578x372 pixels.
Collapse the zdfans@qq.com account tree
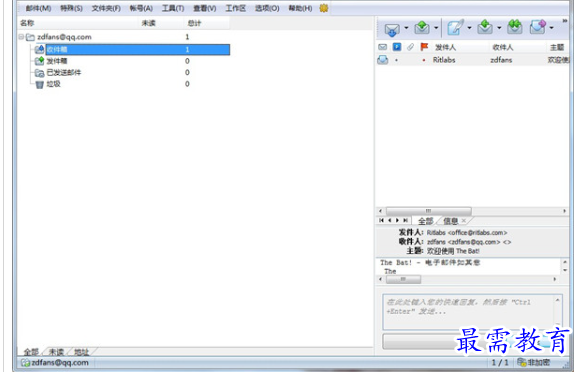tap(21, 37)
